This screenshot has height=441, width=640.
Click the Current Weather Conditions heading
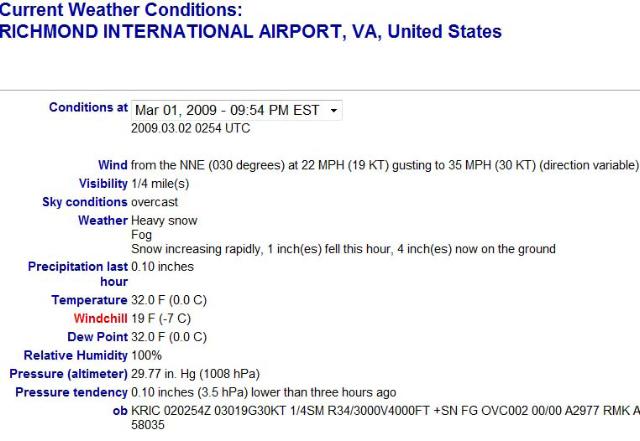(120, 10)
